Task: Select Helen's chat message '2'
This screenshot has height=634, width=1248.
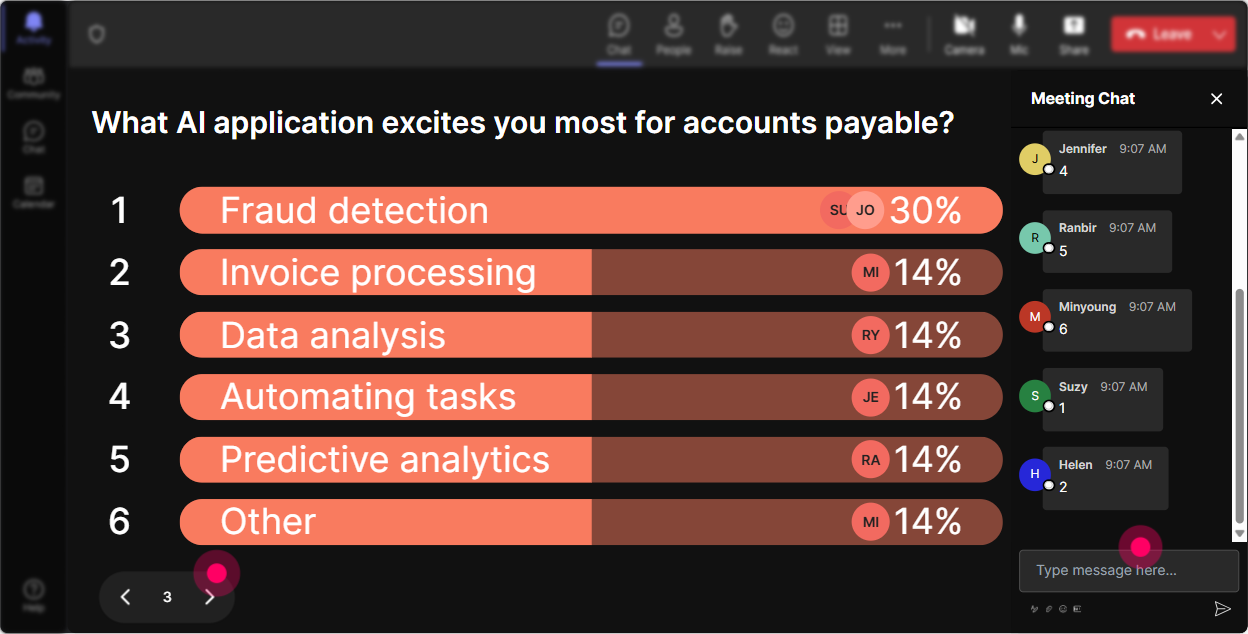Action: pos(1105,478)
